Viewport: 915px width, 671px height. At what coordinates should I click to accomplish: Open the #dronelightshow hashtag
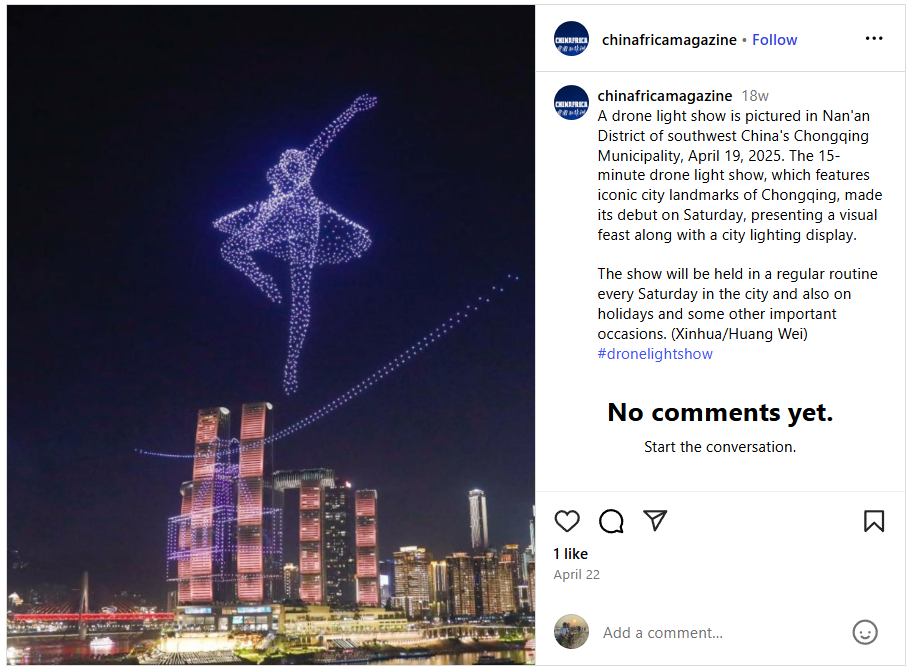click(655, 354)
